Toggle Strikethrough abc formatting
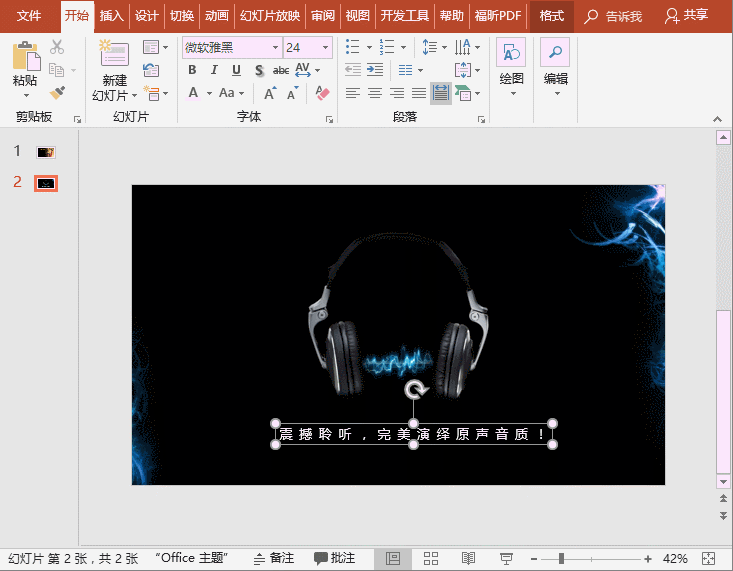 (x=280, y=70)
